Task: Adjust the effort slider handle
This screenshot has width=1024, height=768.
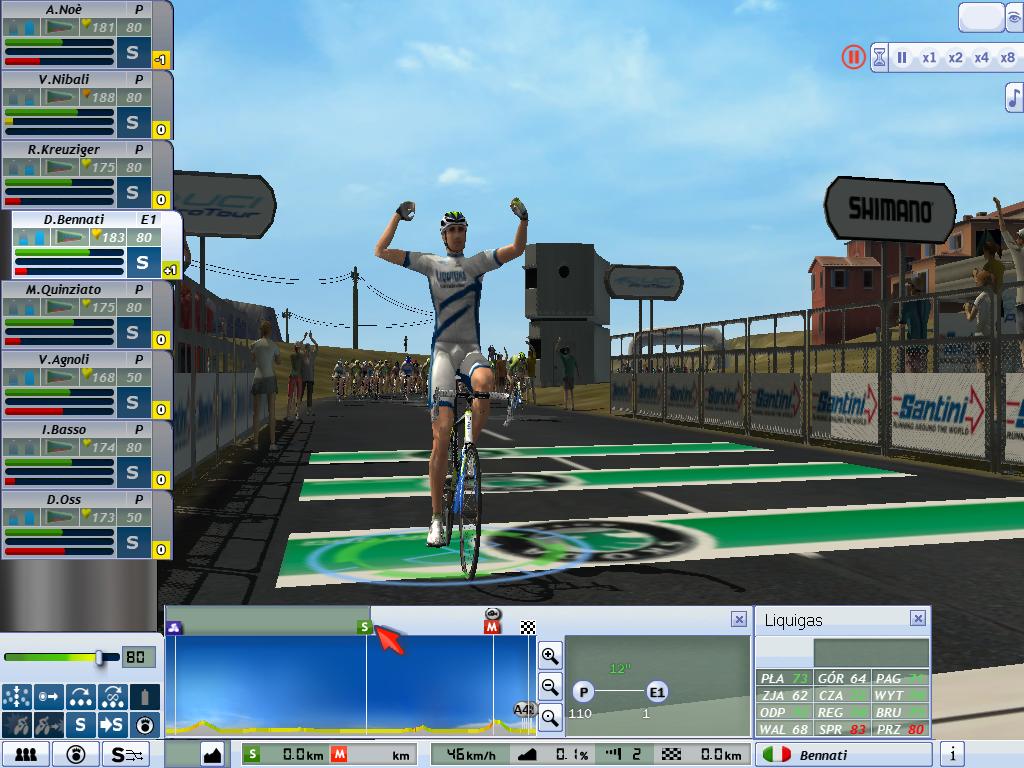Action: tap(100, 657)
